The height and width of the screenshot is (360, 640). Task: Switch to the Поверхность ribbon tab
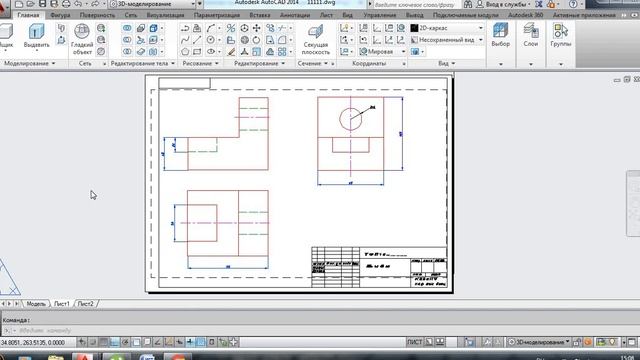tap(97, 15)
